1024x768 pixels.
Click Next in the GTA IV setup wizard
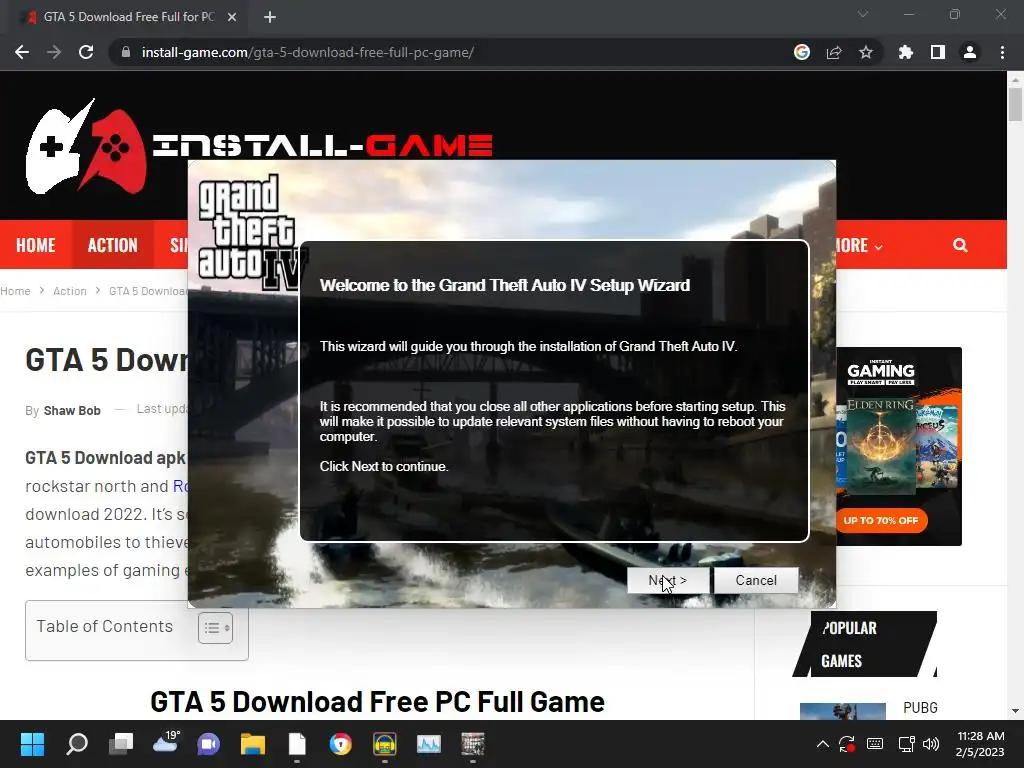[667, 581]
